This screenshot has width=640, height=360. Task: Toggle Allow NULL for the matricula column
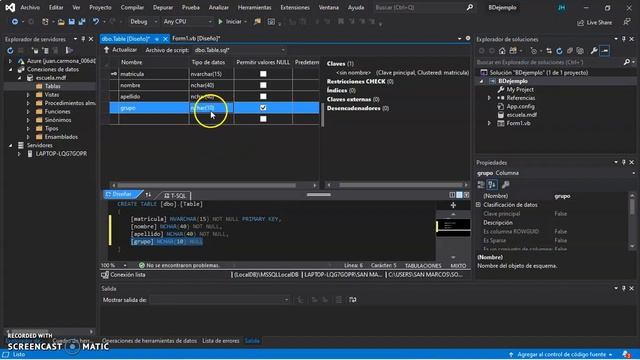(x=263, y=74)
